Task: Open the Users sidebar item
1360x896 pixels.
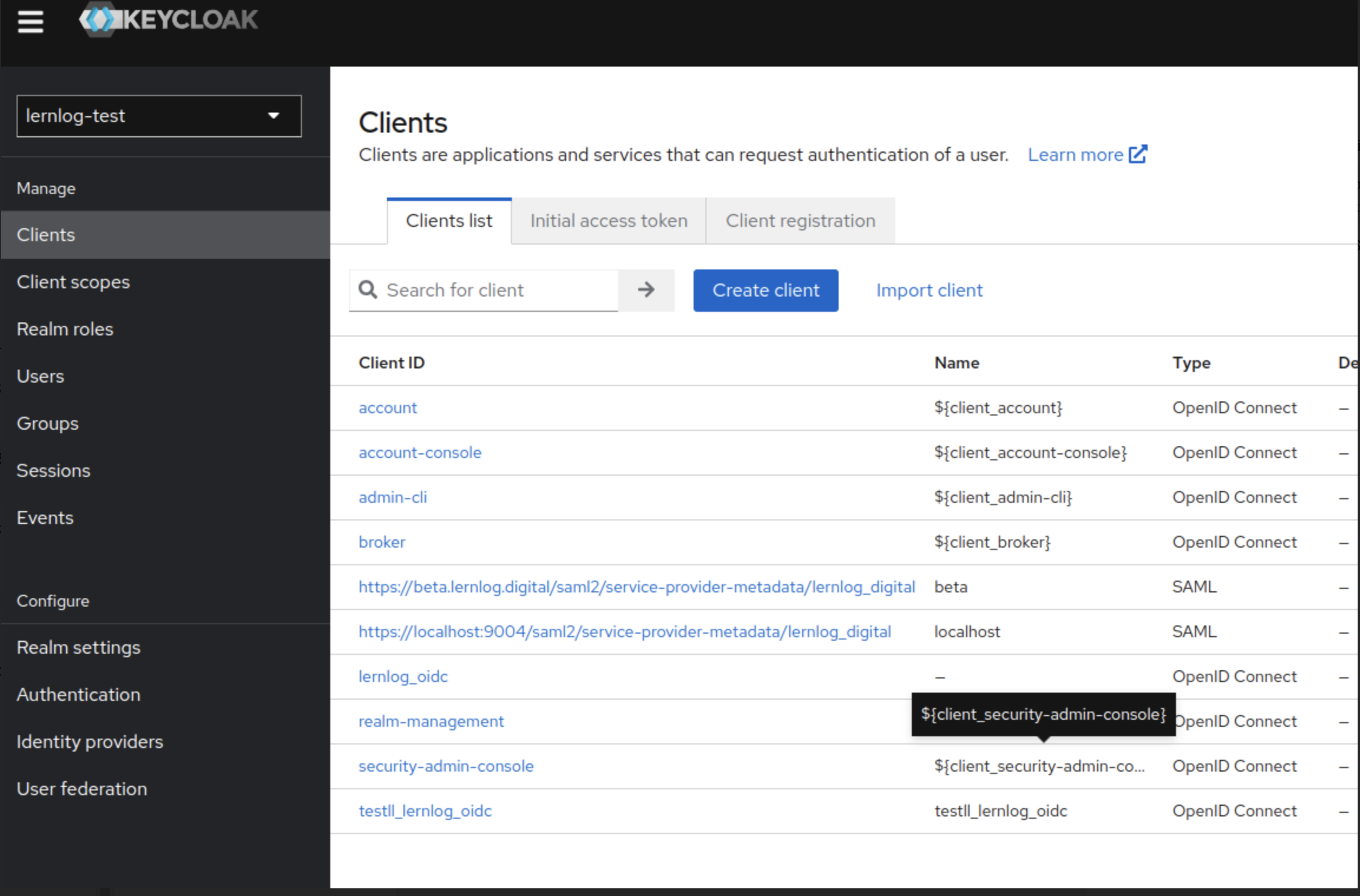Action: coord(40,376)
